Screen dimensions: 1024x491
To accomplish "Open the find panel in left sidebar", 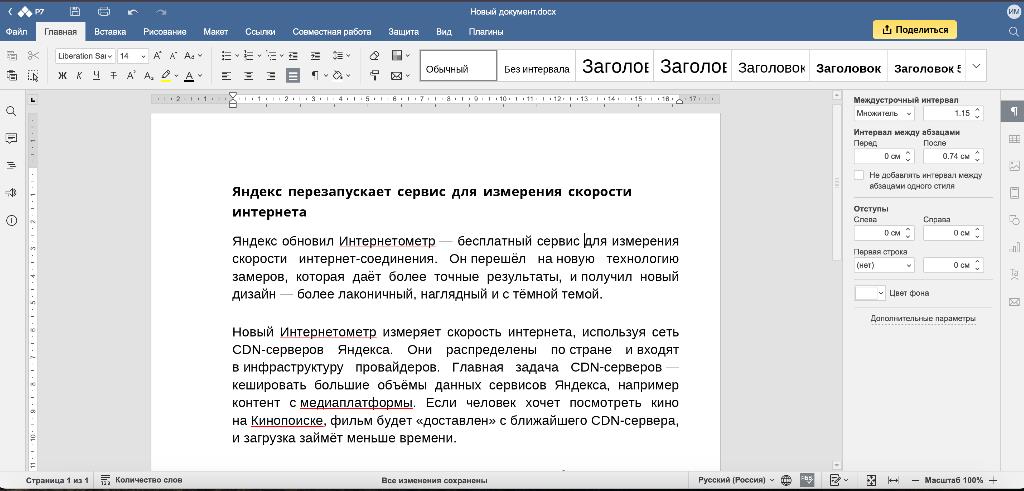I will (11, 112).
